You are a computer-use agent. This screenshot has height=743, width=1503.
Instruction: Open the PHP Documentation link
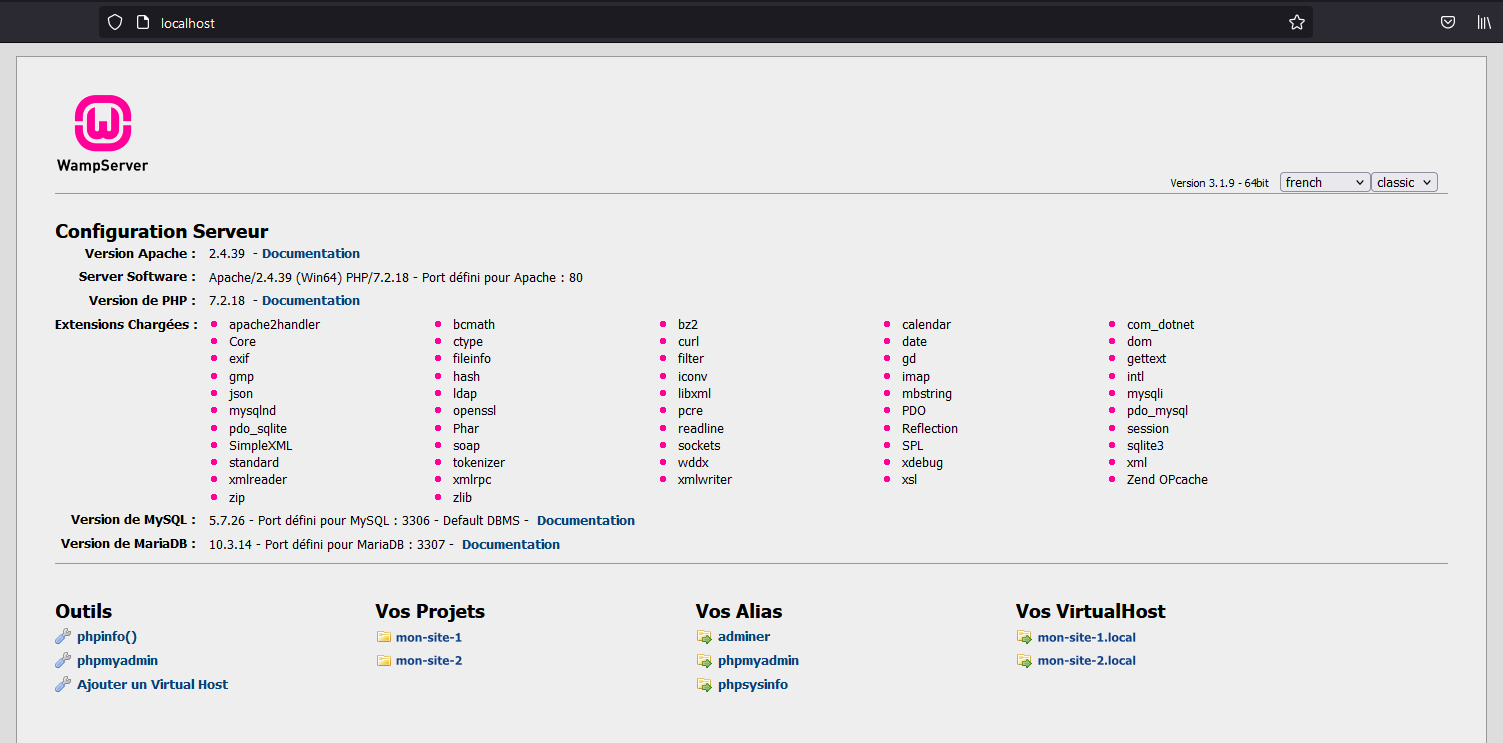(x=311, y=301)
